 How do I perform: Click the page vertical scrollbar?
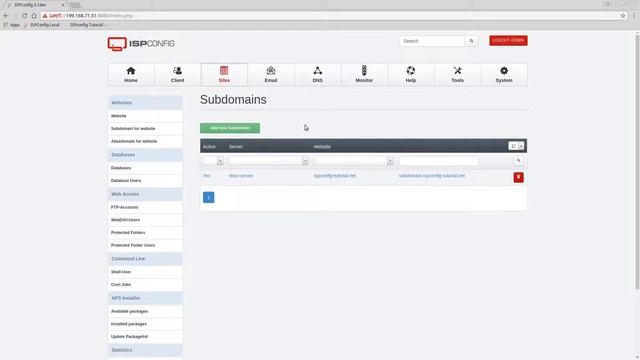637,163
